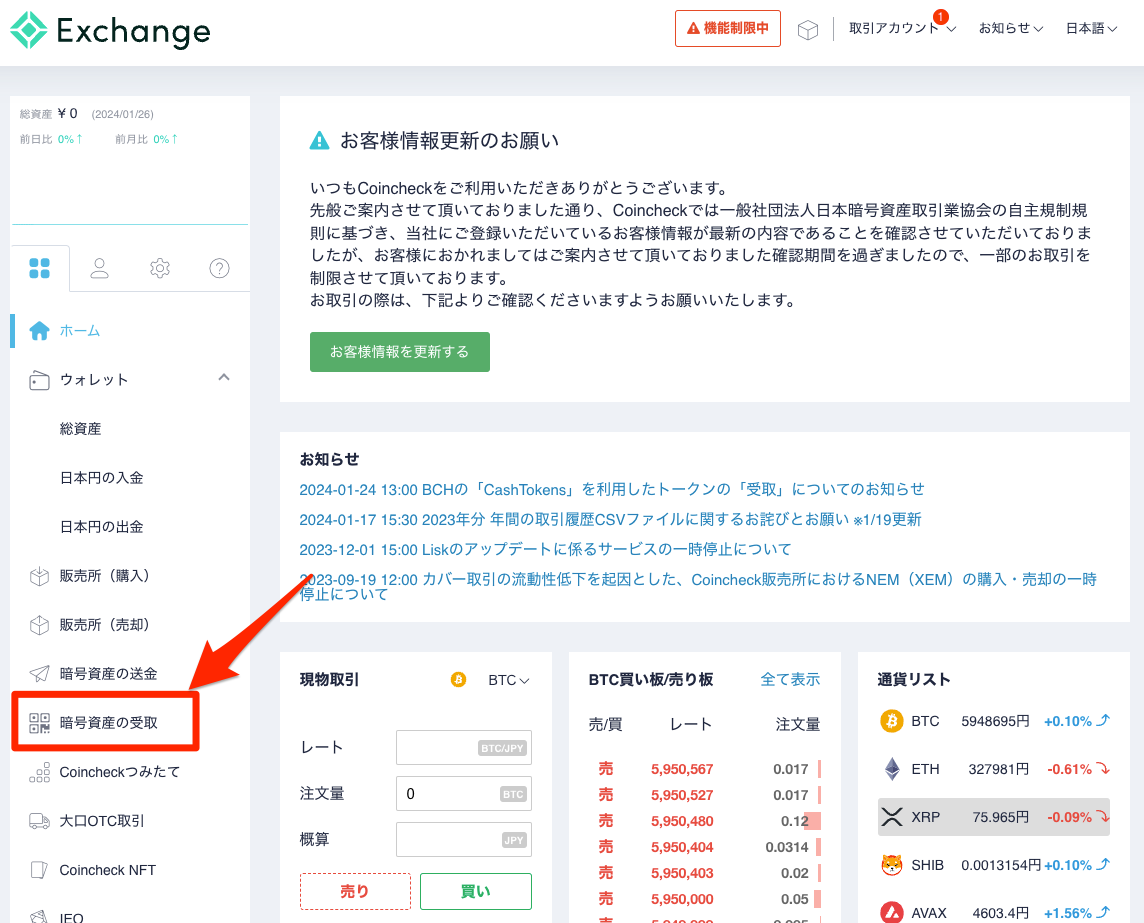Click the red notification badge

click(940, 17)
